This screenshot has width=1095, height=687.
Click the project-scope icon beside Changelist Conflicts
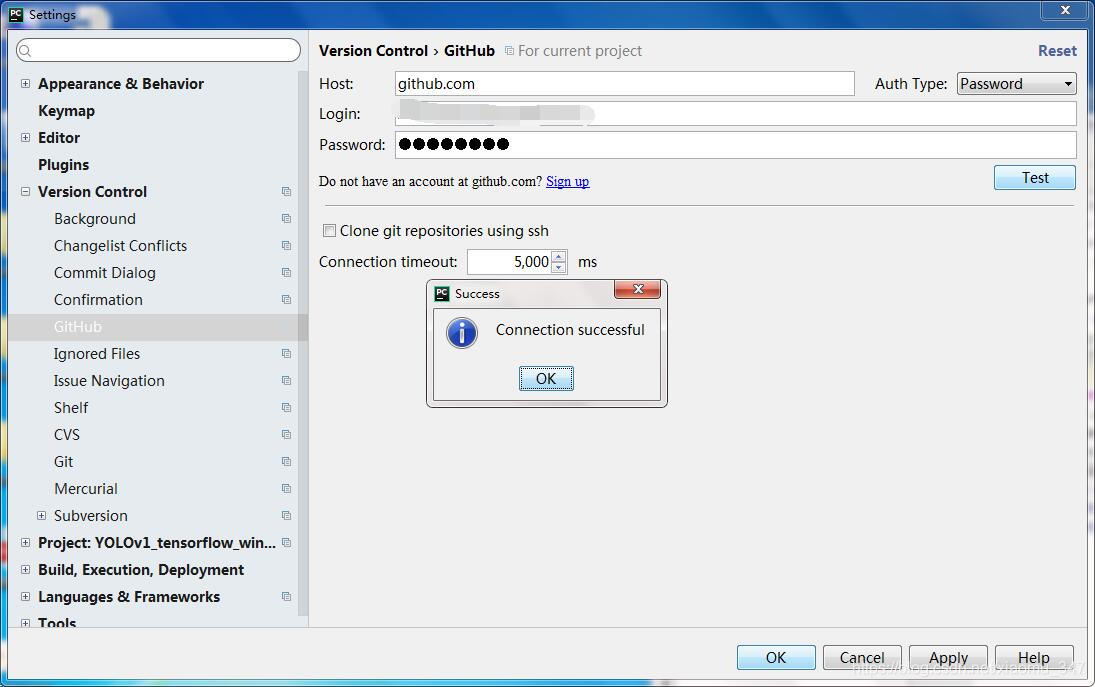(286, 245)
